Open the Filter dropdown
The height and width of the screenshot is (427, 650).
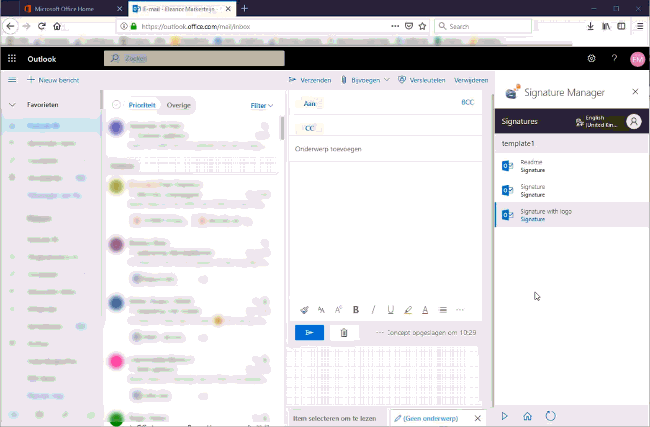click(262, 106)
